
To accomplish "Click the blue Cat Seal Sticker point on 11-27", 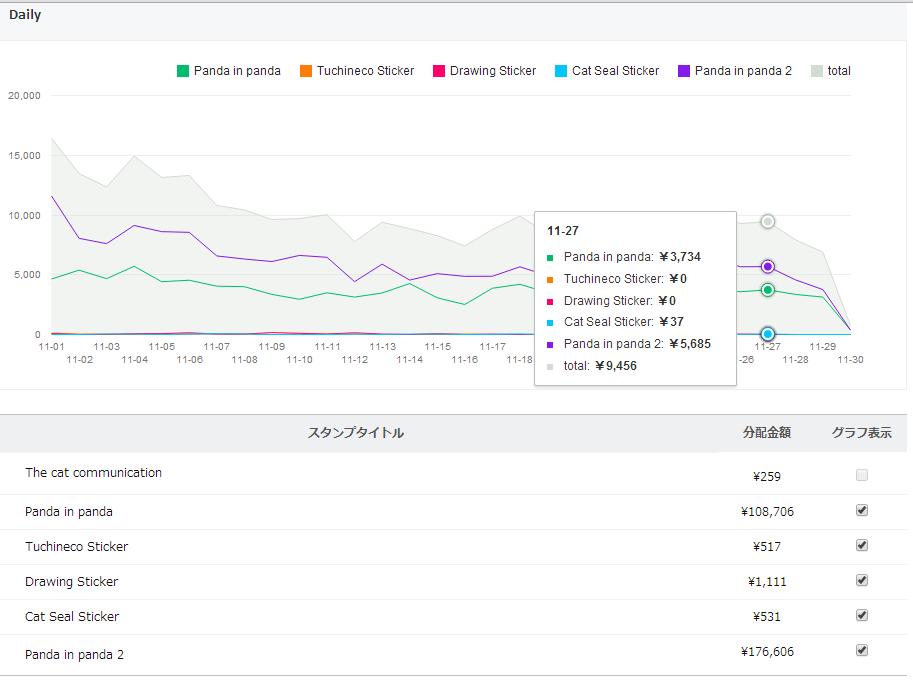I will click(x=767, y=334).
